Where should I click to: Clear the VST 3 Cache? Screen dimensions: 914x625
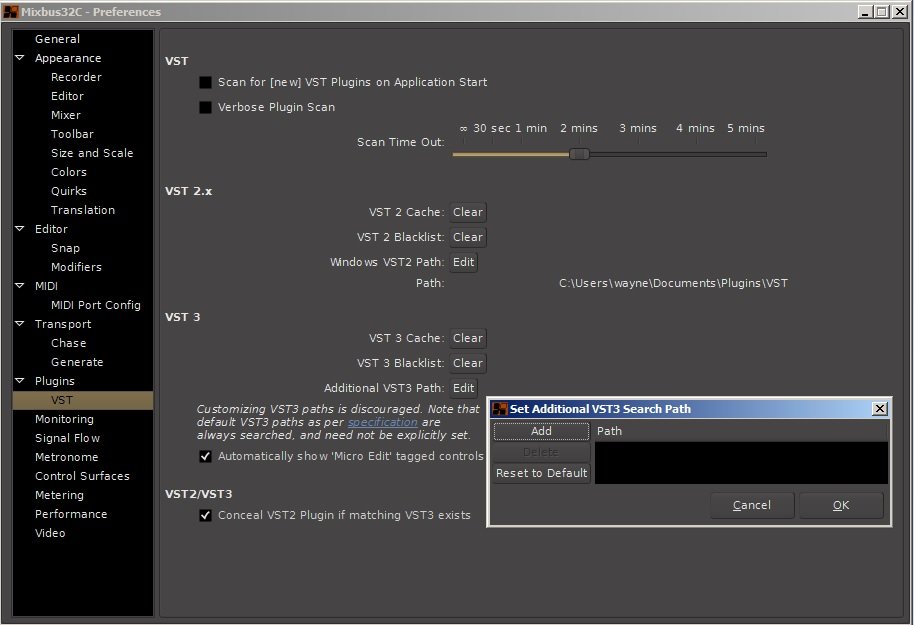[468, 338]
